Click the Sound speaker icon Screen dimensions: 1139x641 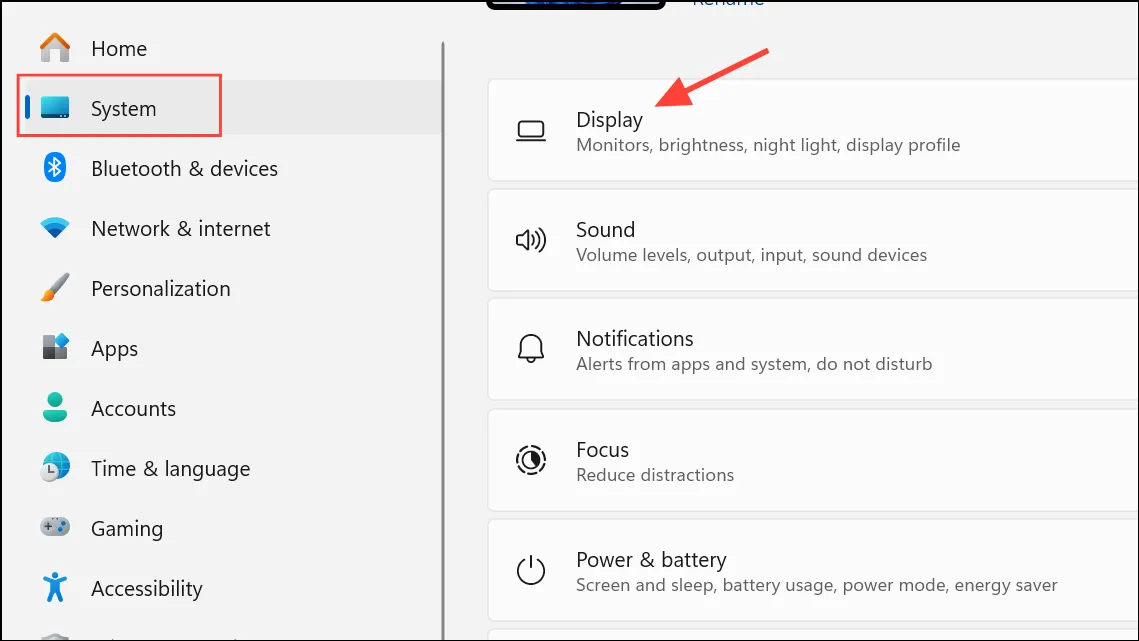coord(531,240)
